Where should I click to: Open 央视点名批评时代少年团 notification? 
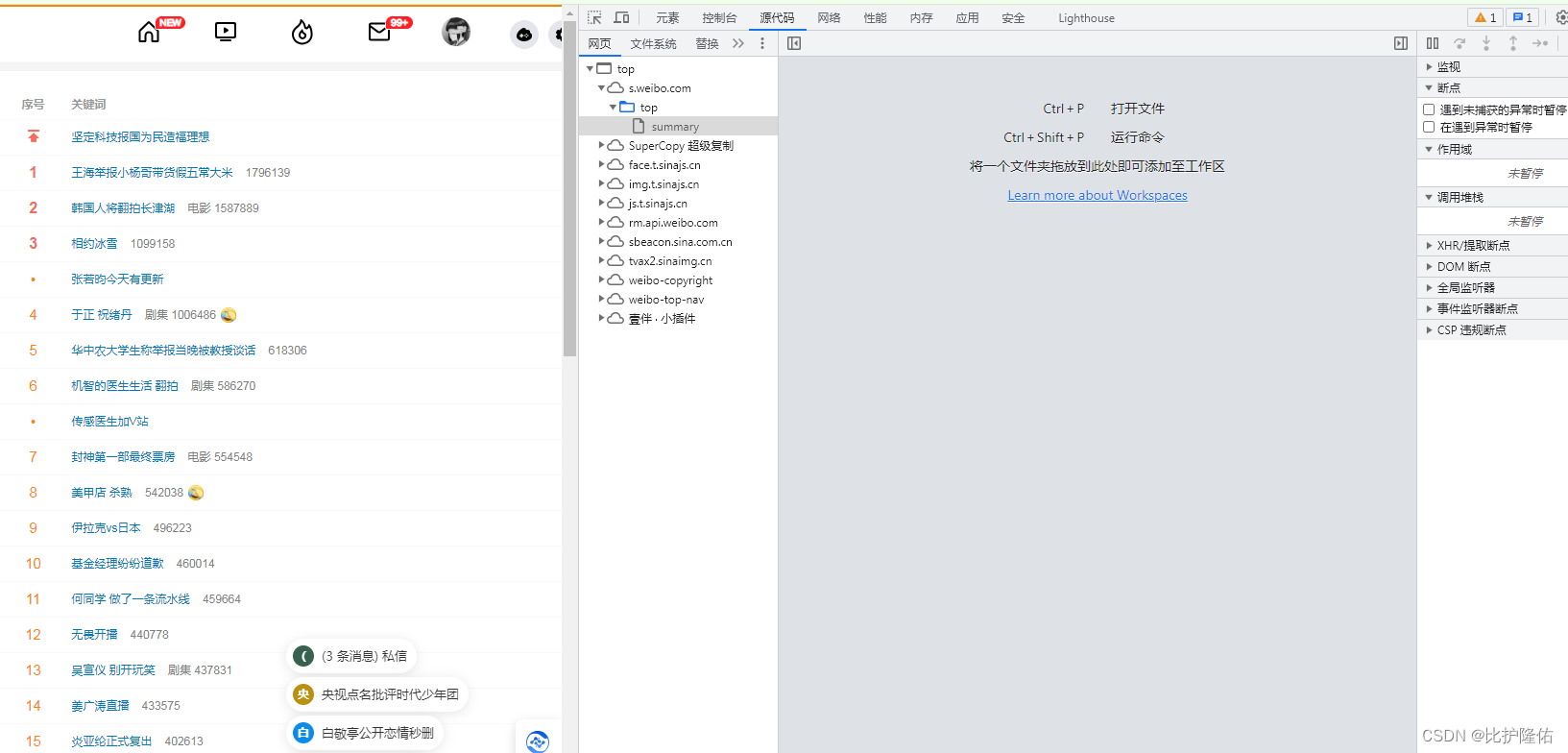[x=377, y=694]
